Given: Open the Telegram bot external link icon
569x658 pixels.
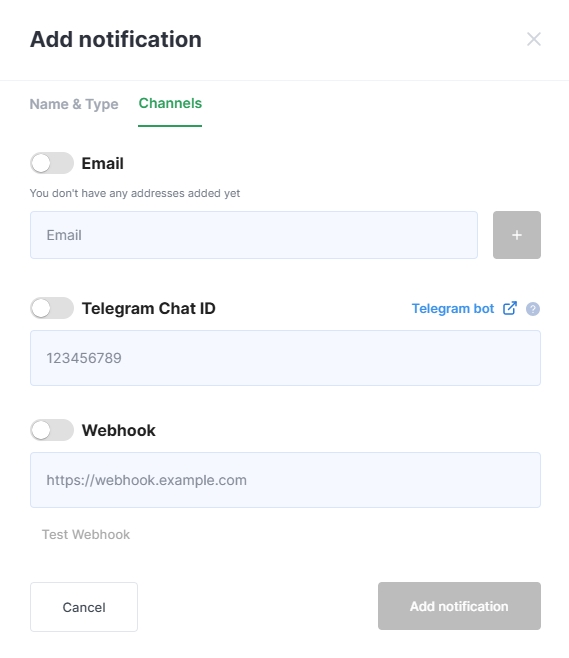Looking at the screenshot, I should (x=510, y=308).
